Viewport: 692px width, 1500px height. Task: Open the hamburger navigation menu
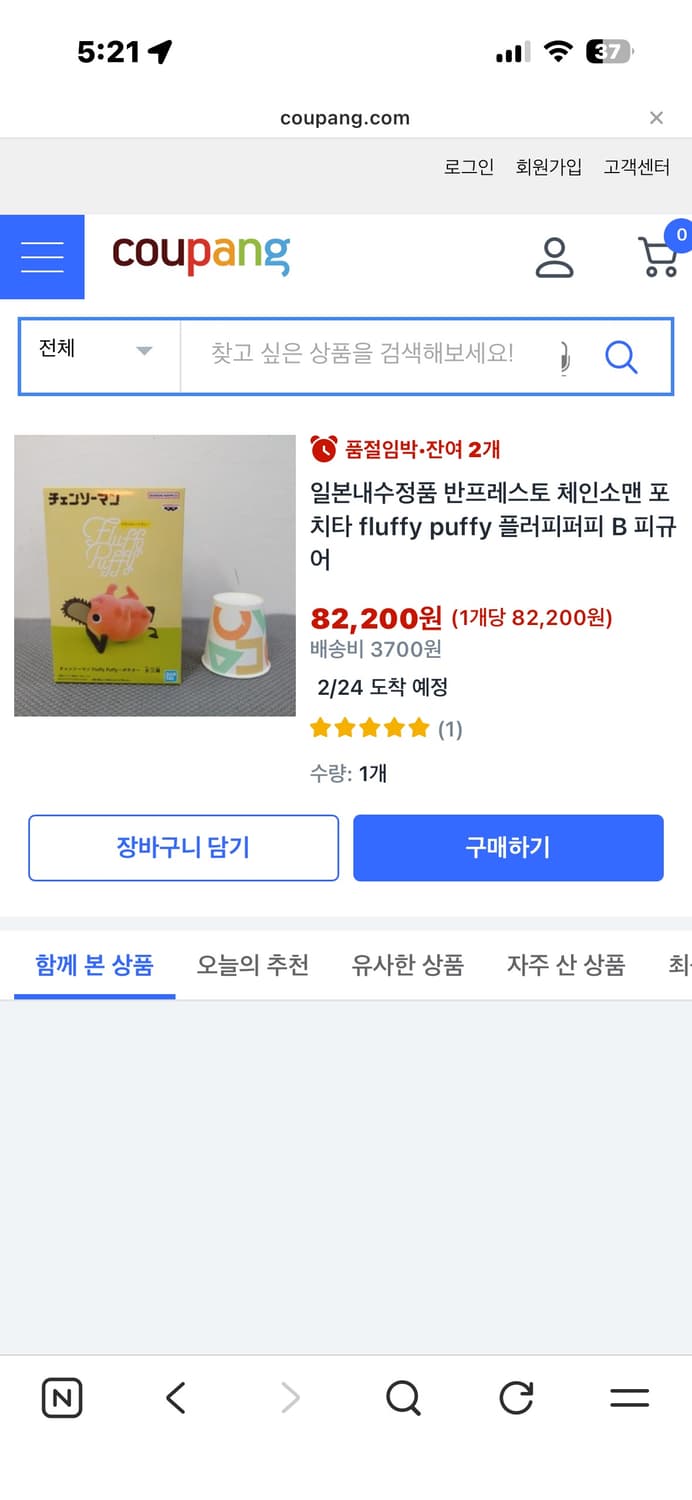coord(42,257)
